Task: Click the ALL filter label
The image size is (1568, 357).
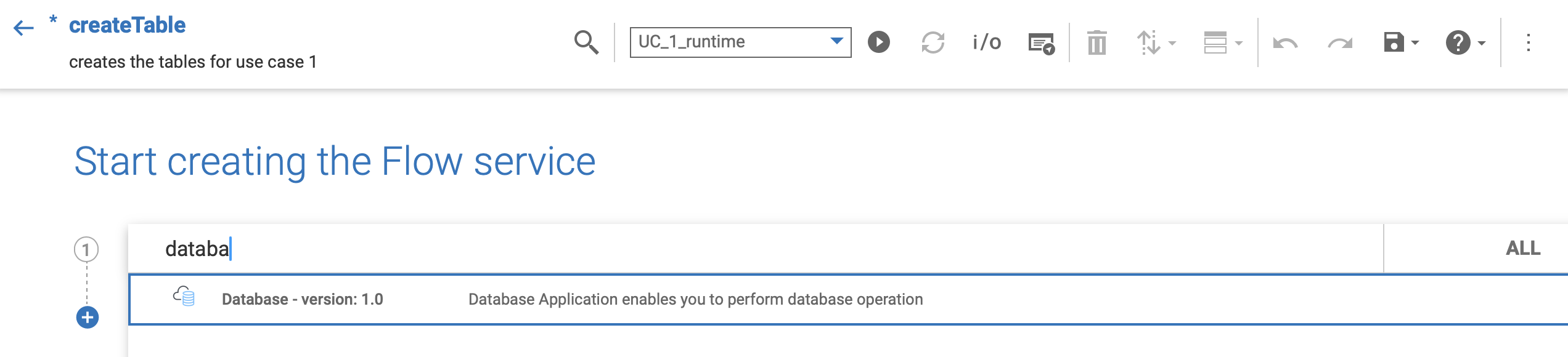Action: 1523,248
